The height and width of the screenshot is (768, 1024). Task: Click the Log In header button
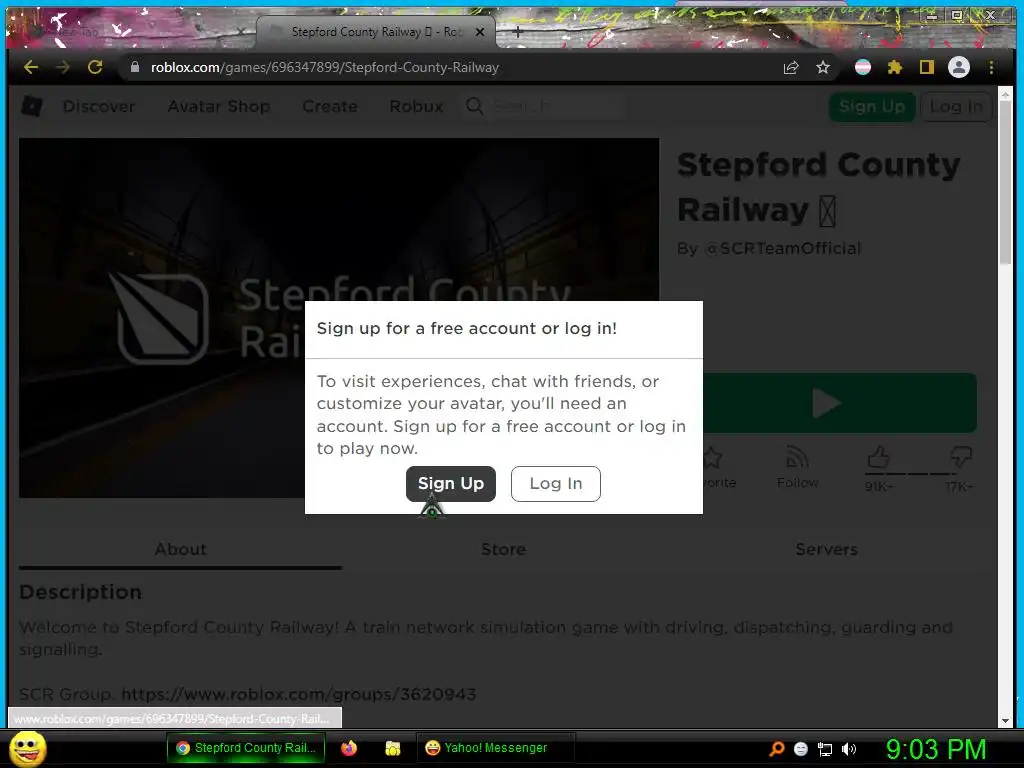(x=956, y=106)
